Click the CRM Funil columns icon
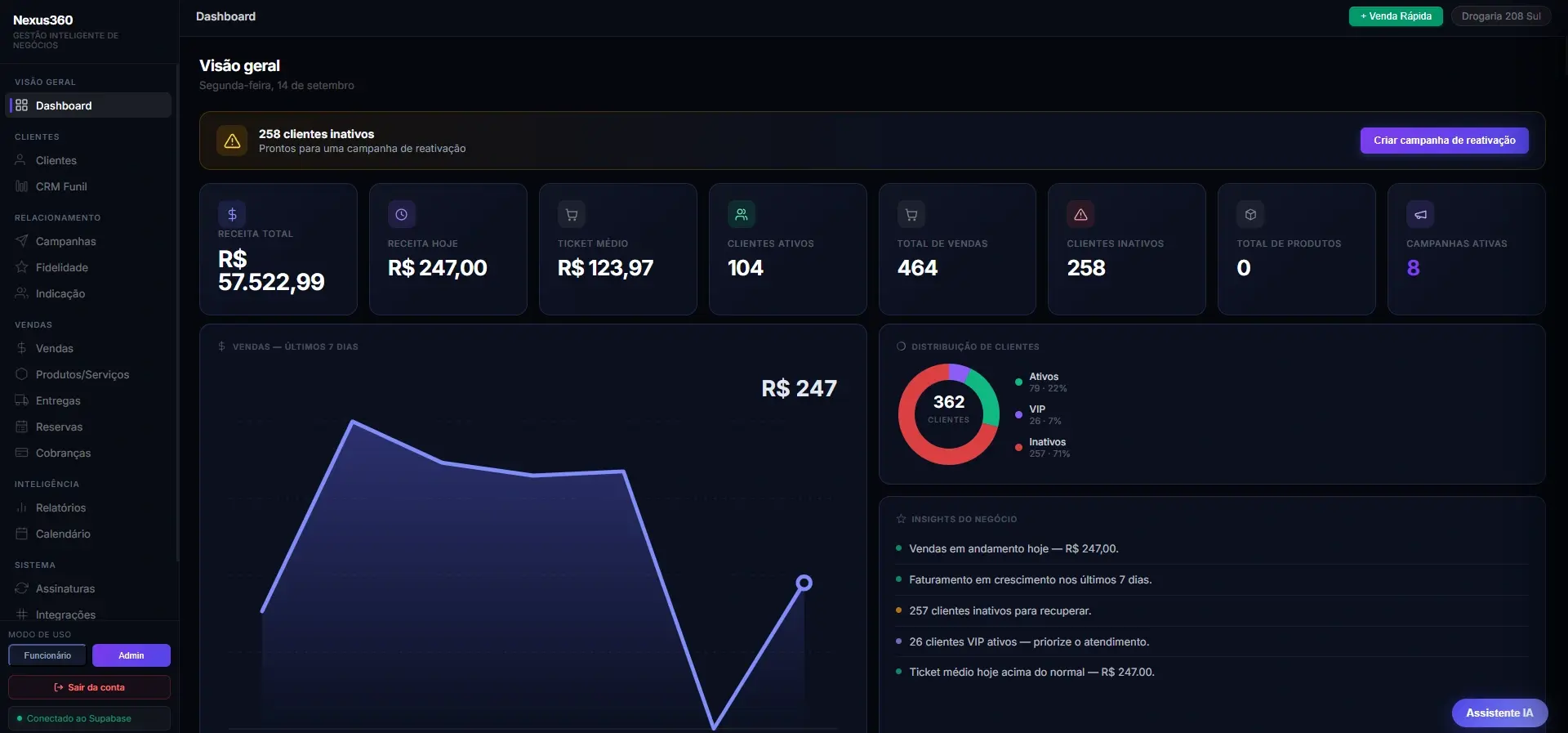 click(x=21, y=186)
